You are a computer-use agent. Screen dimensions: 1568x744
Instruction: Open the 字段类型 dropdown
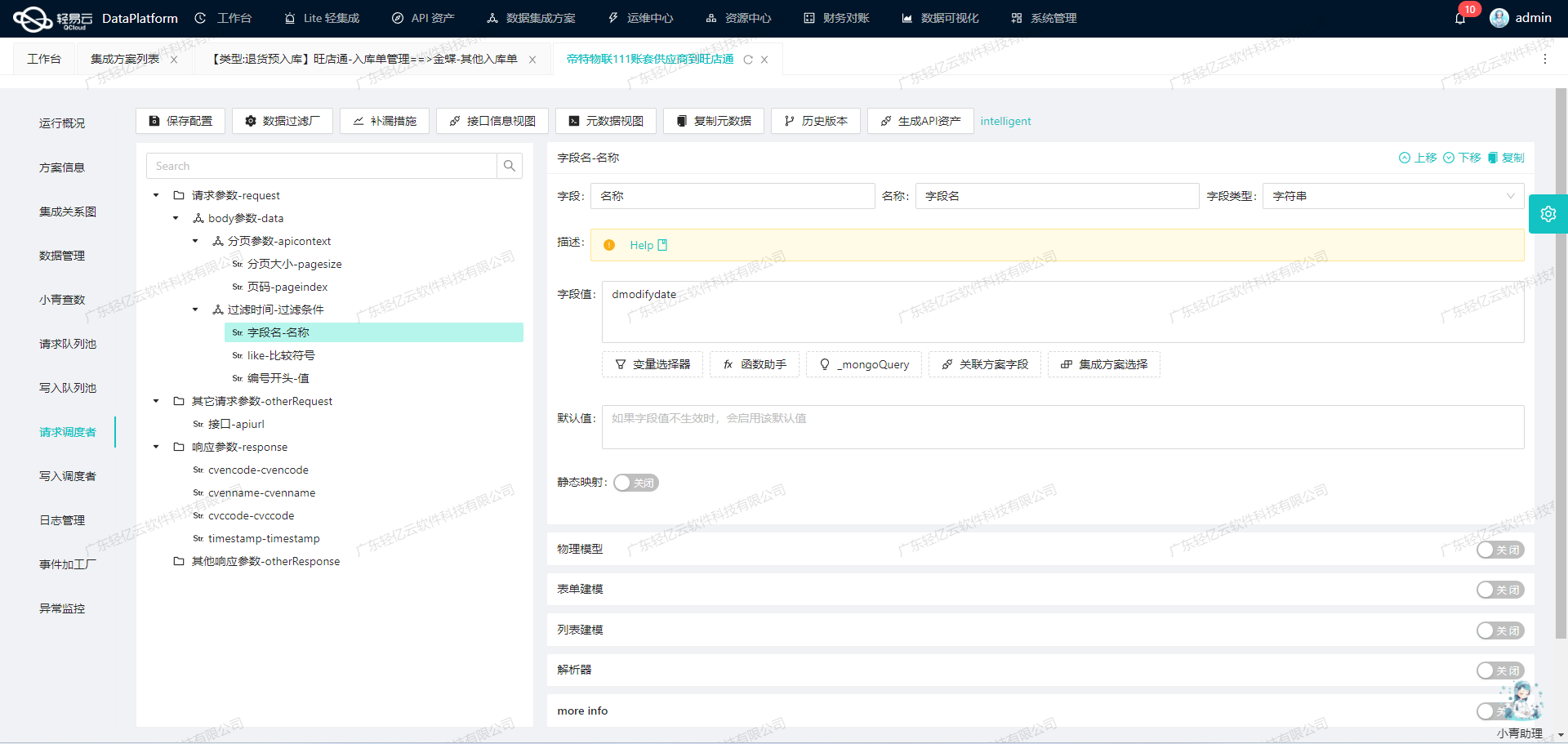click(1393, 196)
